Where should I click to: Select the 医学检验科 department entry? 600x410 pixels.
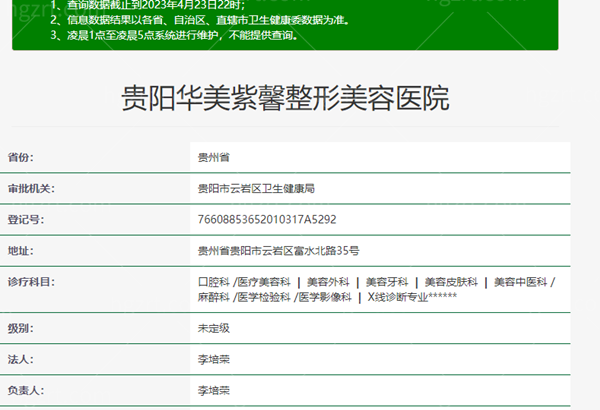pyautogui.click(x=264, y=297)
